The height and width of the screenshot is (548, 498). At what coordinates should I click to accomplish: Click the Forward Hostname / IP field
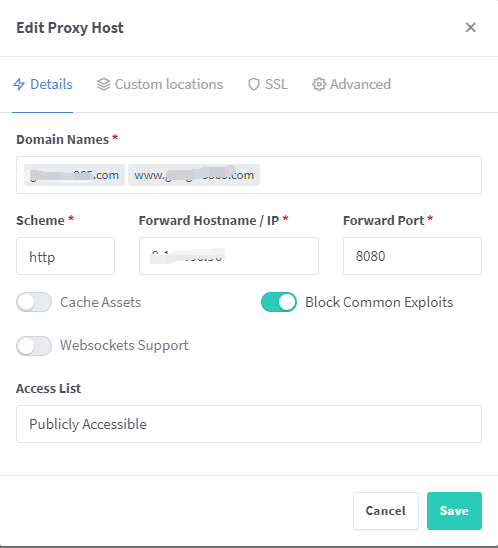[229, 256]
